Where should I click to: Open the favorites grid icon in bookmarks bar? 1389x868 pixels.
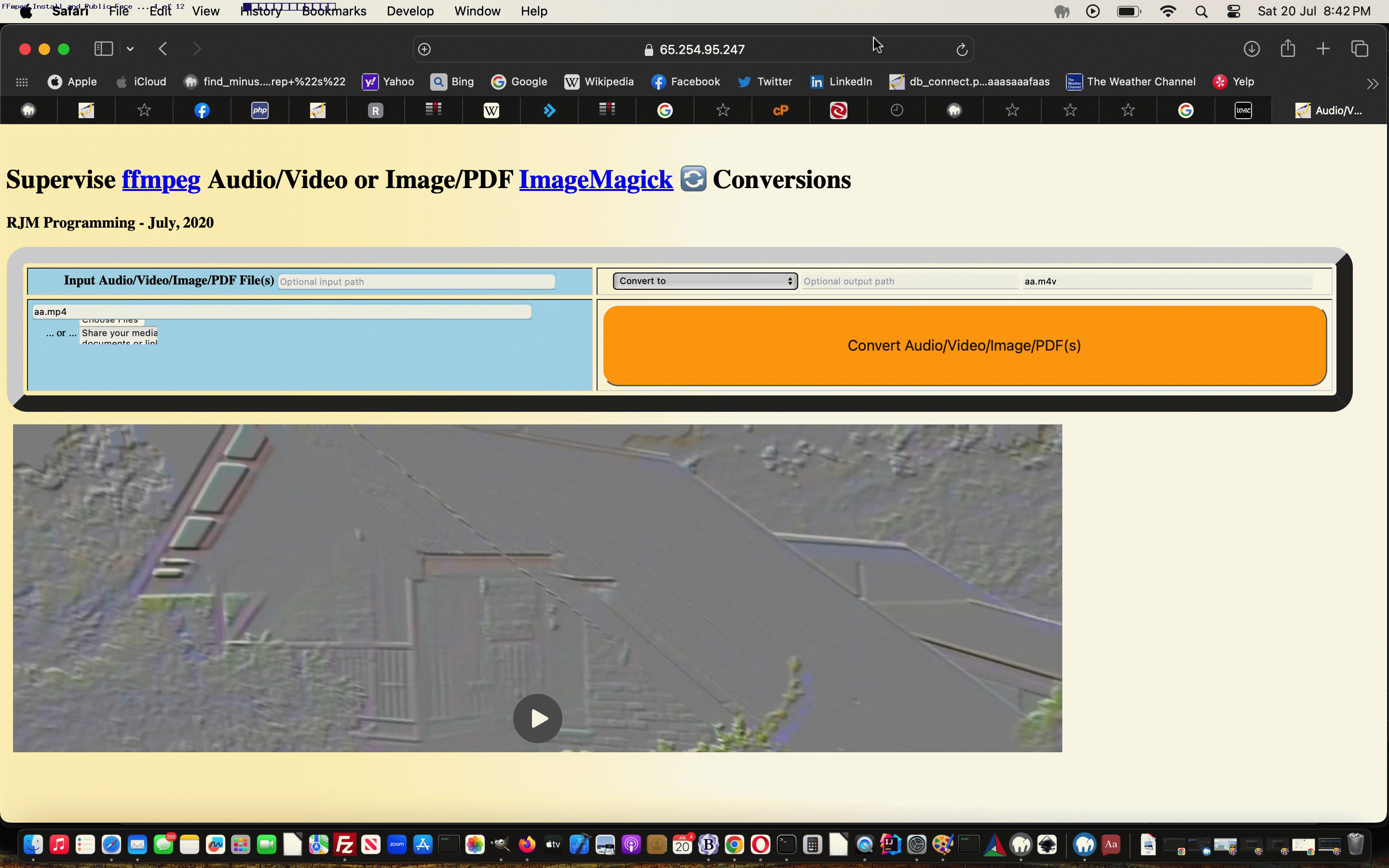22,82
